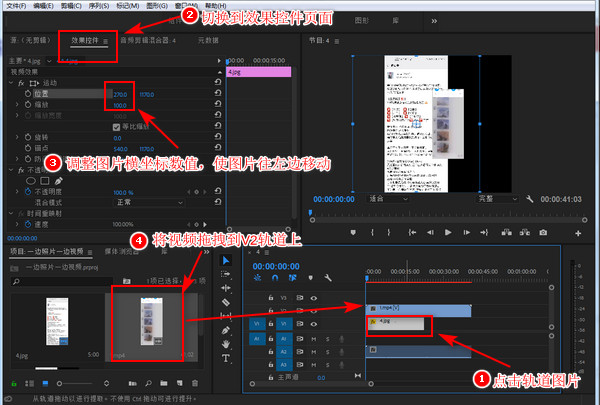
Task: Click the insert sequence as nest icon
Action: click(x=258, y=278)
